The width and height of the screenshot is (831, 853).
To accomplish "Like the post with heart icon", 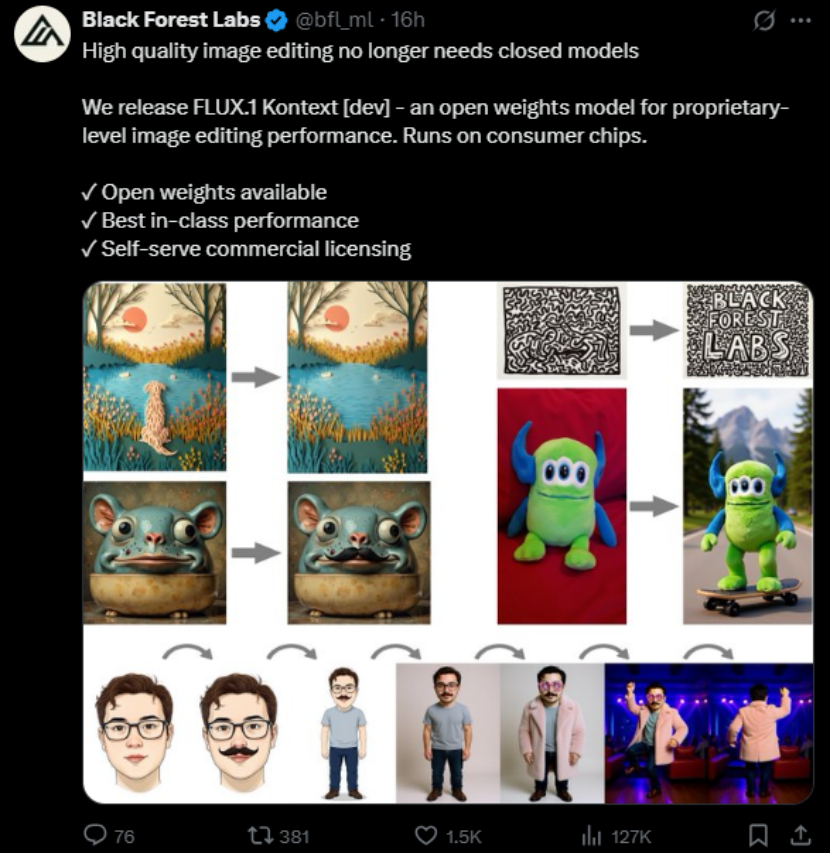I will coord(425,835).
